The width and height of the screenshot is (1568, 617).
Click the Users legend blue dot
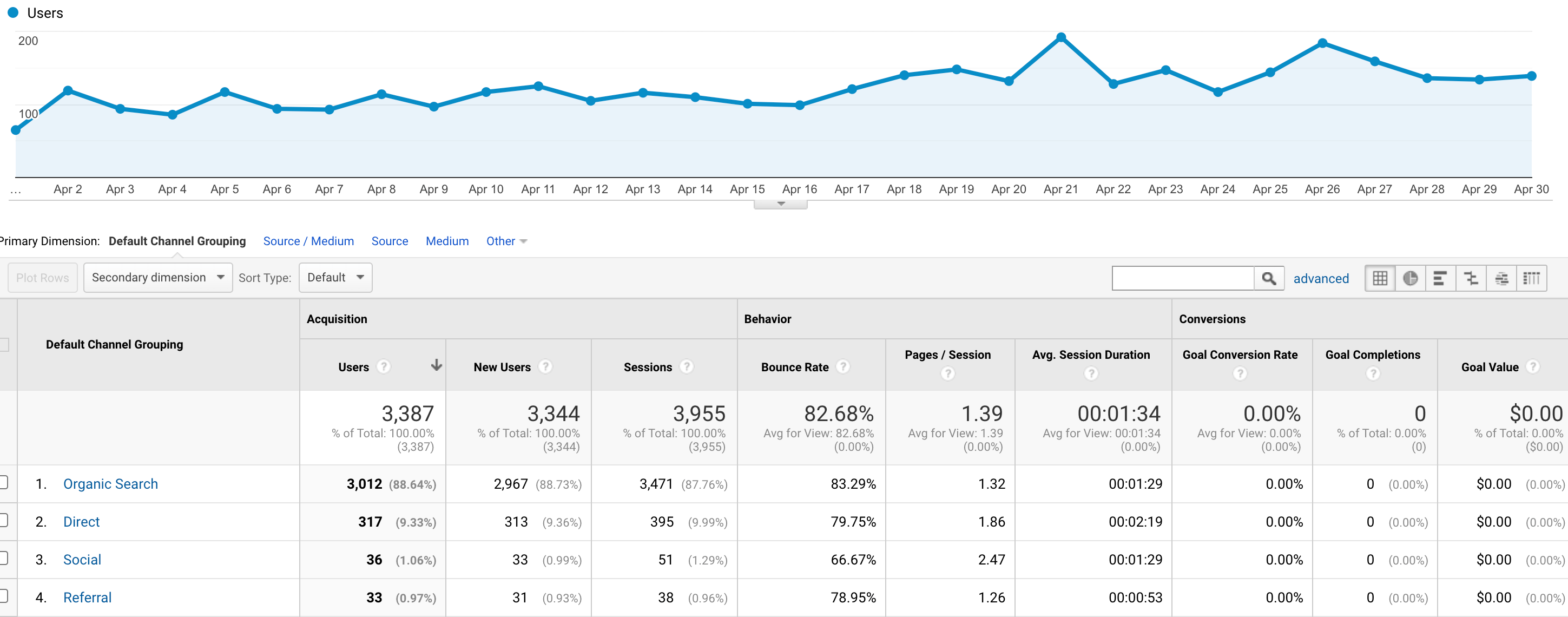pyautogui.click(x=13, y=12)
